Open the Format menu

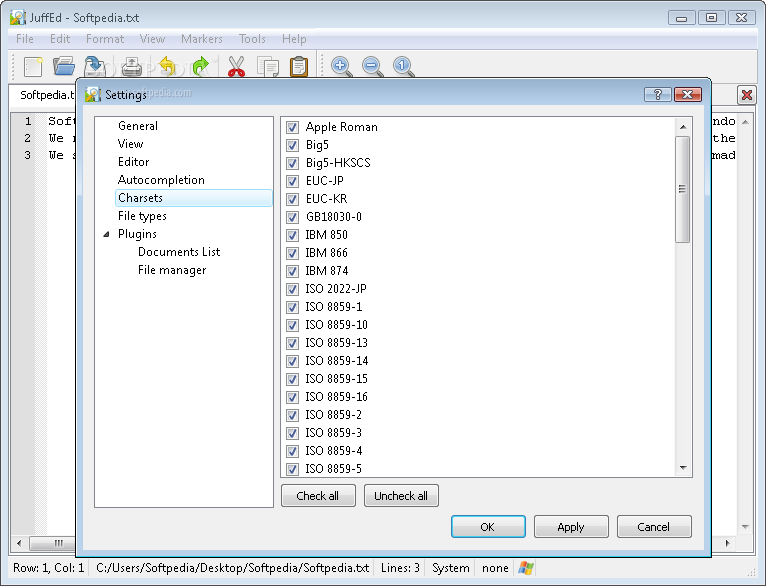point(105,39)
